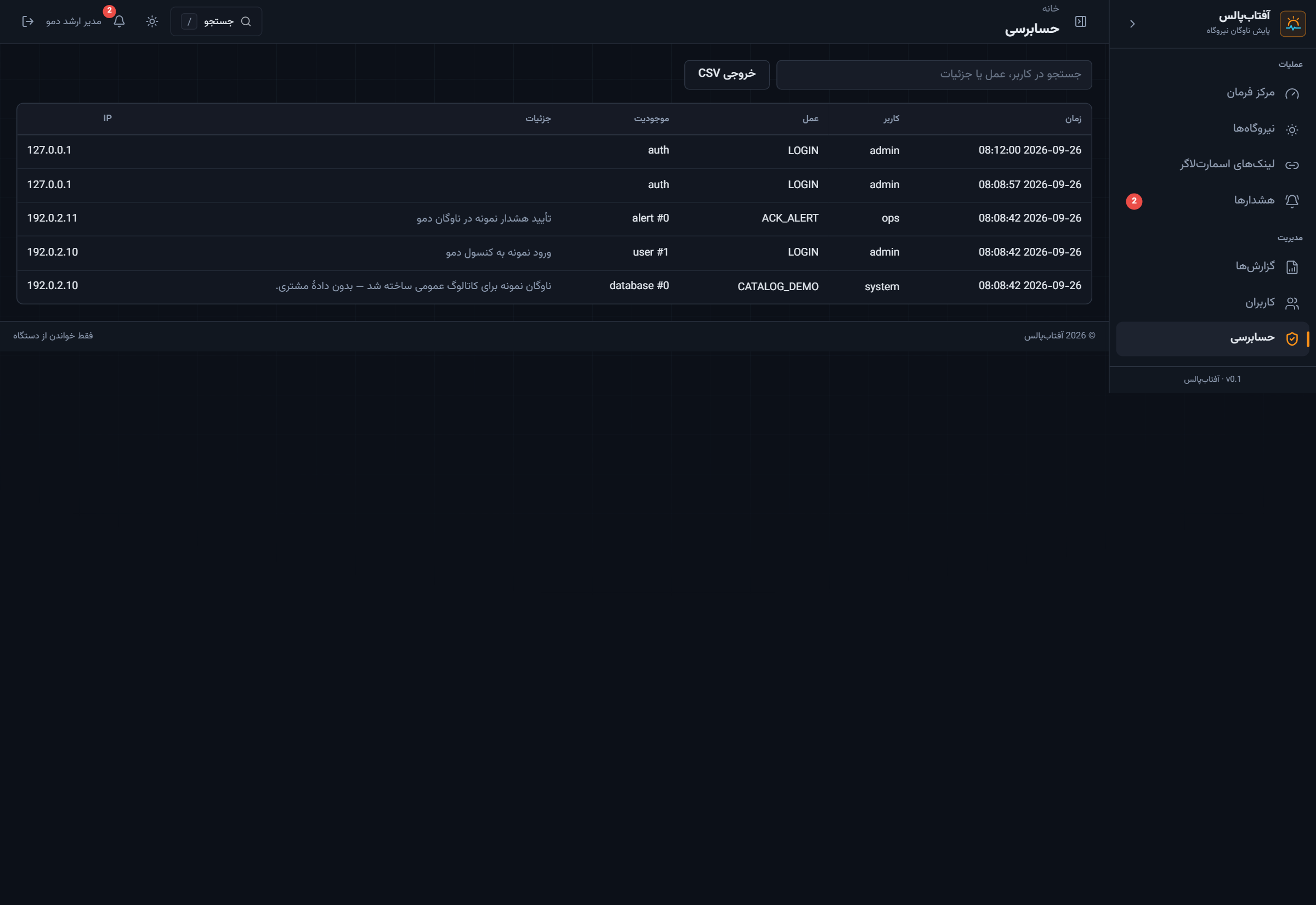
Task: Log out using the exit icon
Action: coord(28,21)
